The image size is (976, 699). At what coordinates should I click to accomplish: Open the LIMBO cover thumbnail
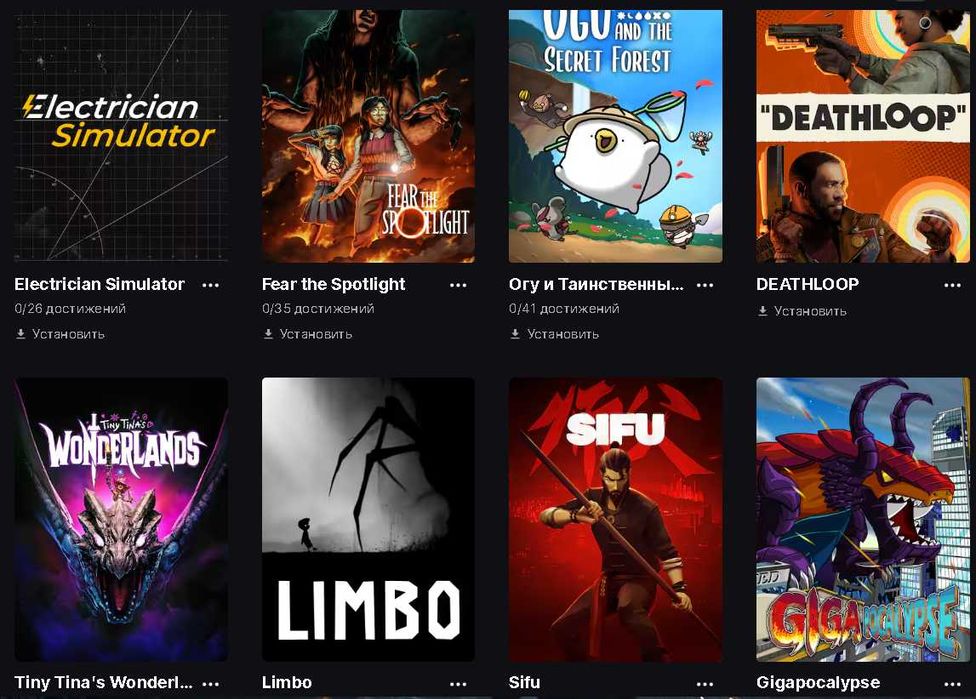(368, 519)
